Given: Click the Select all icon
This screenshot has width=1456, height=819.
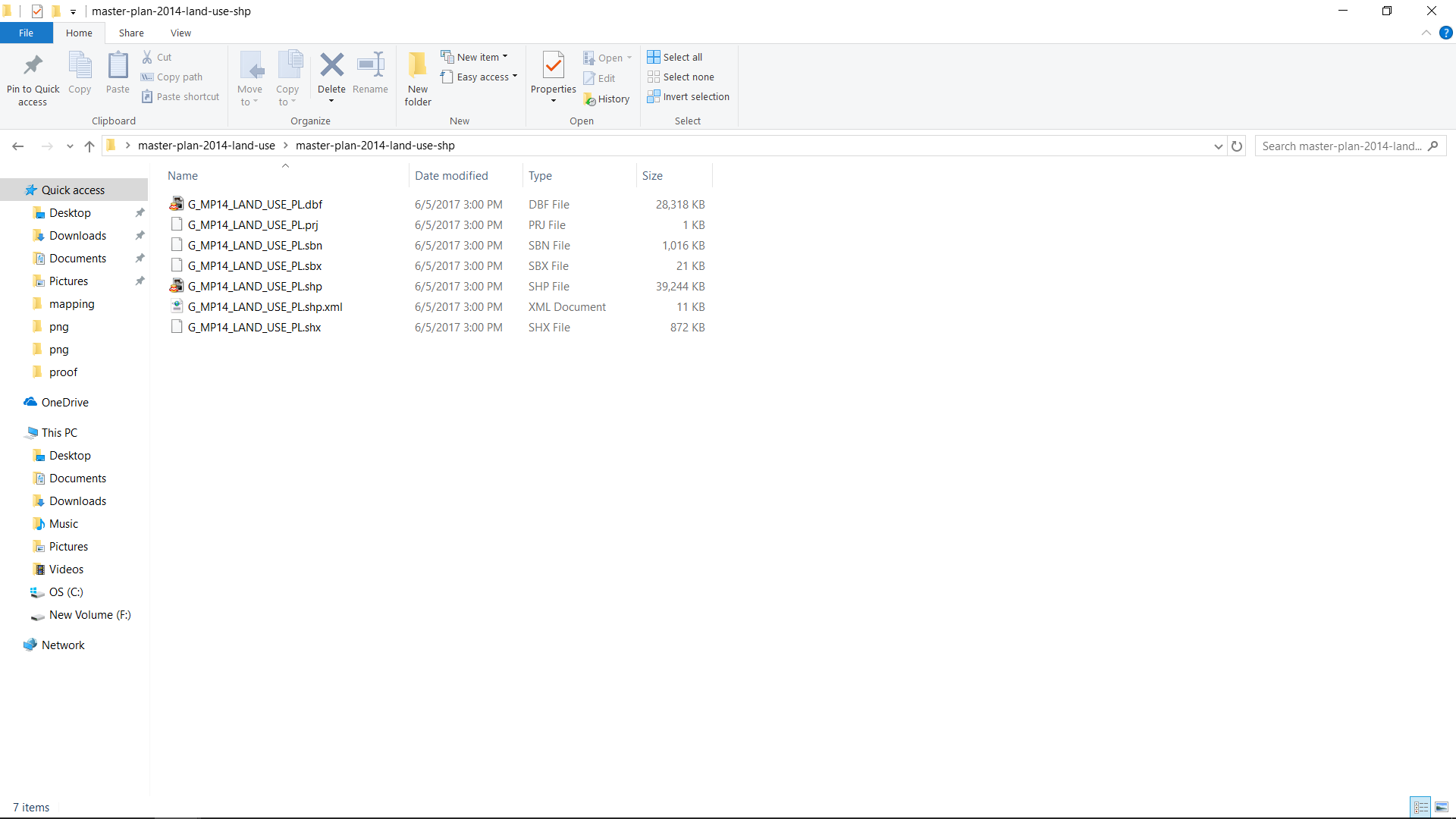Looking at the screenshot, I should tap(654, 57).
